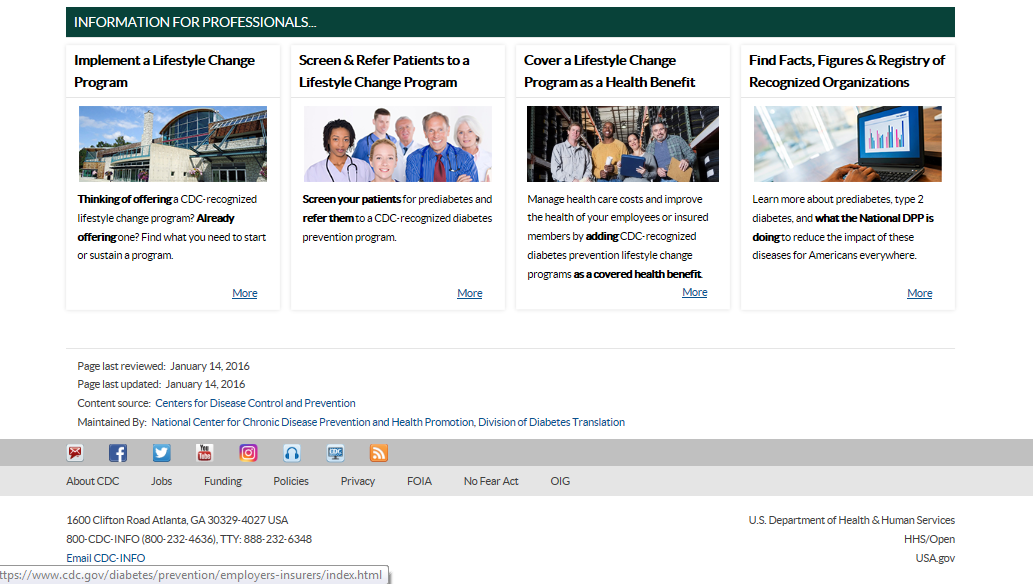Click 'Thinking of offering a CDC-recognized' paragraph

(172, 227)
